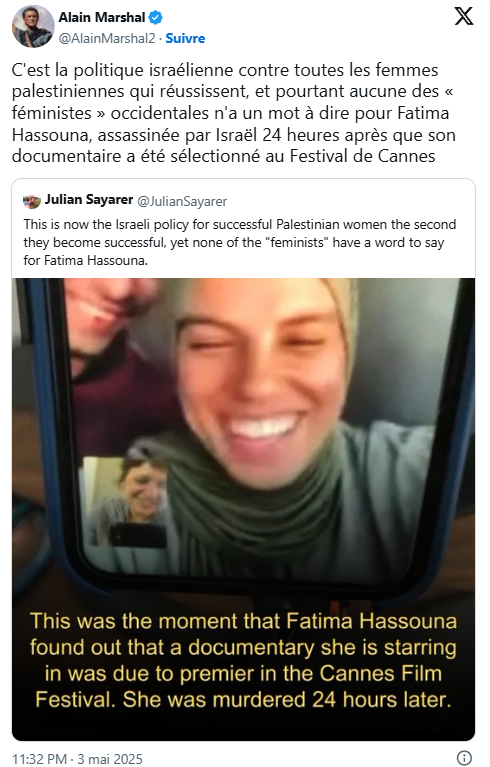490x767 pixels.
Task: Click the Suivre follow link
Action: coord(185,39)
